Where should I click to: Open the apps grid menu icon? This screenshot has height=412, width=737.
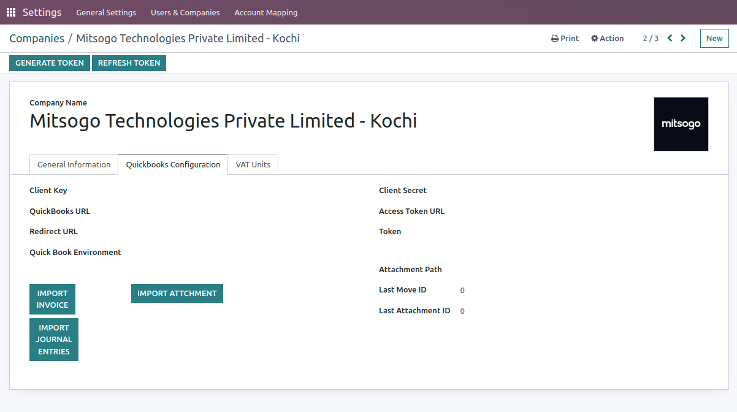click(11, 12)
